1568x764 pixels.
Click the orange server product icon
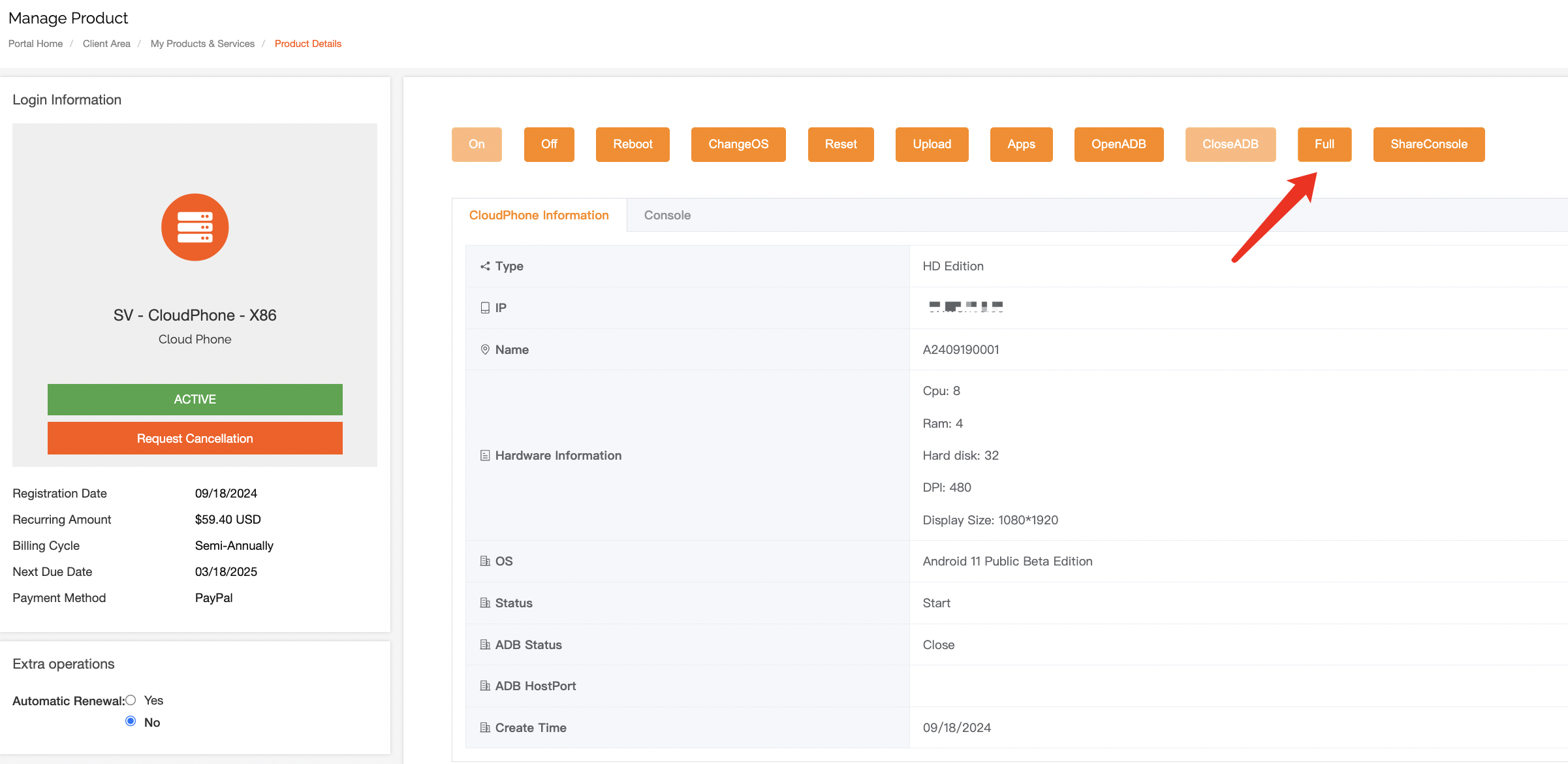(x=195, y=227)
